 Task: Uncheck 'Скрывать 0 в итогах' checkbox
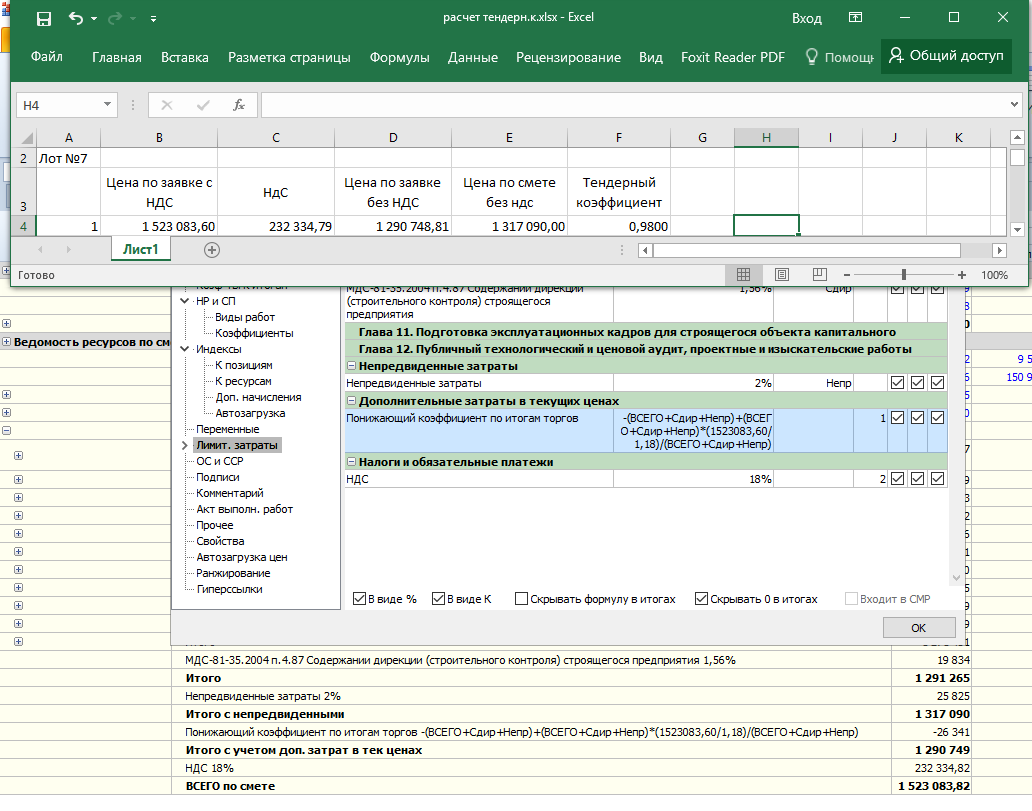(x=701, y=599)
